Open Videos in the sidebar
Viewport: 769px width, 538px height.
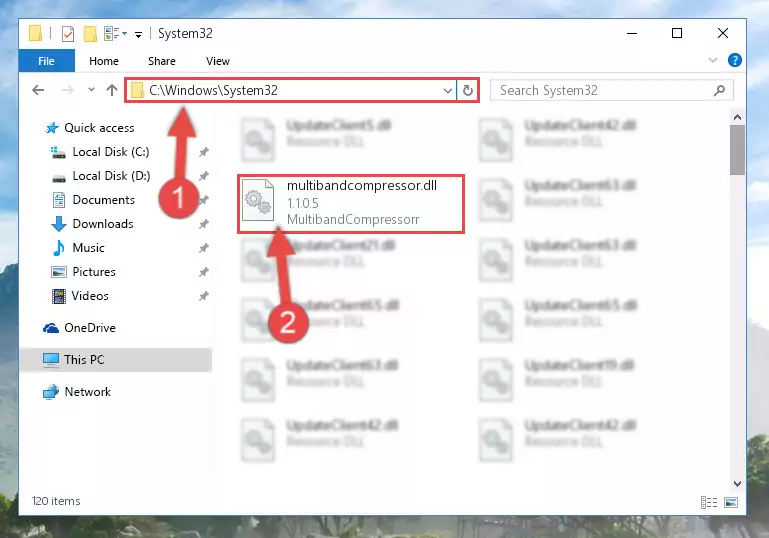(x=90, y=296)
